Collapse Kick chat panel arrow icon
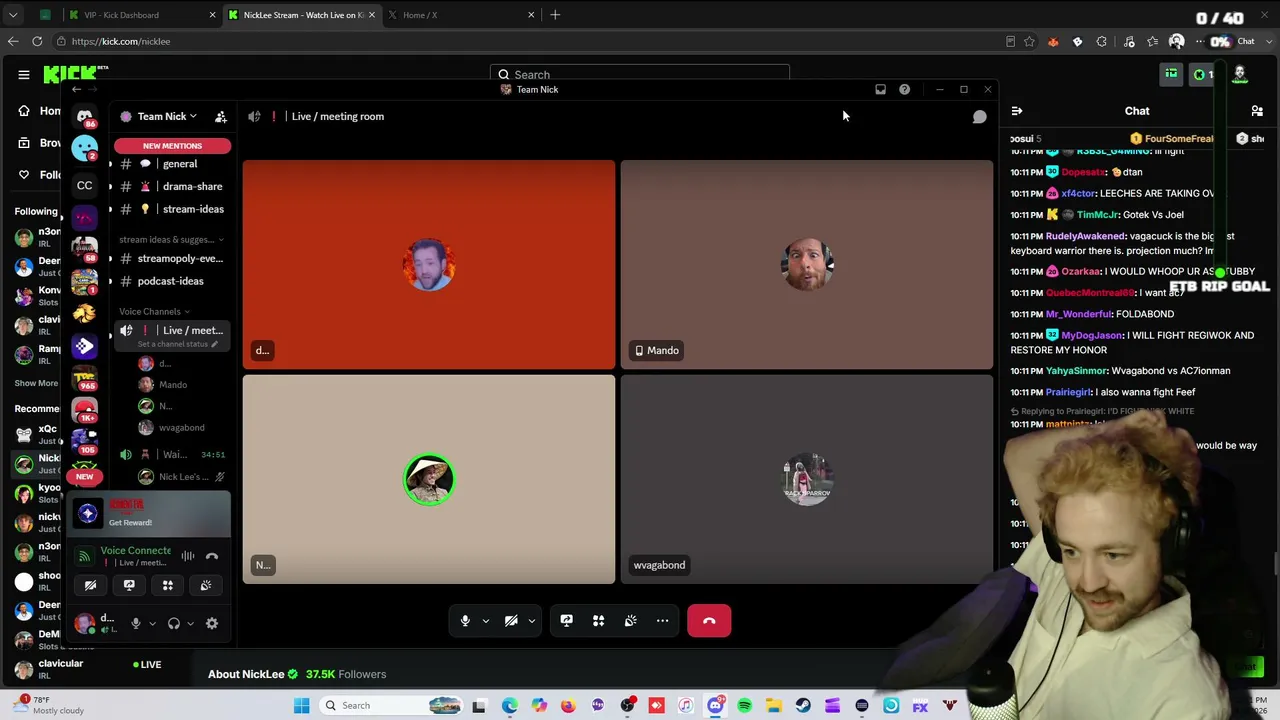Viewport: 1280px width, 720px height. 1017,111
